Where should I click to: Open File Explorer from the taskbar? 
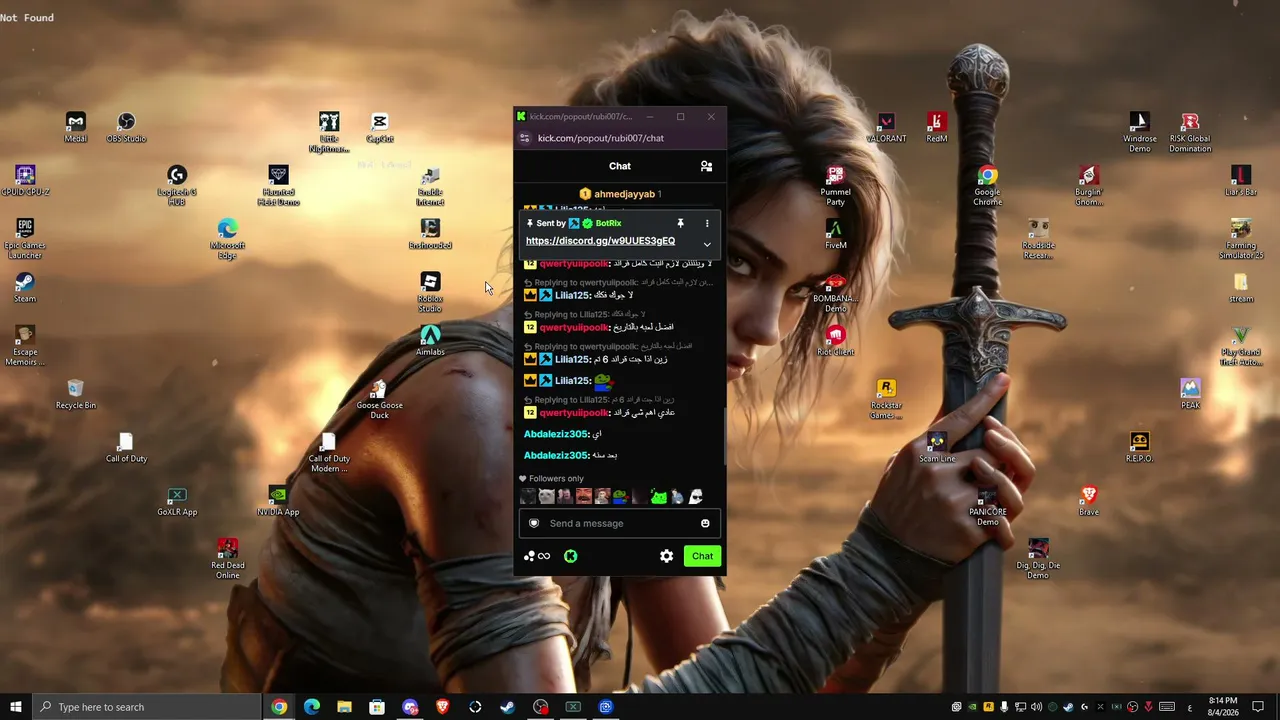[344, 707]
